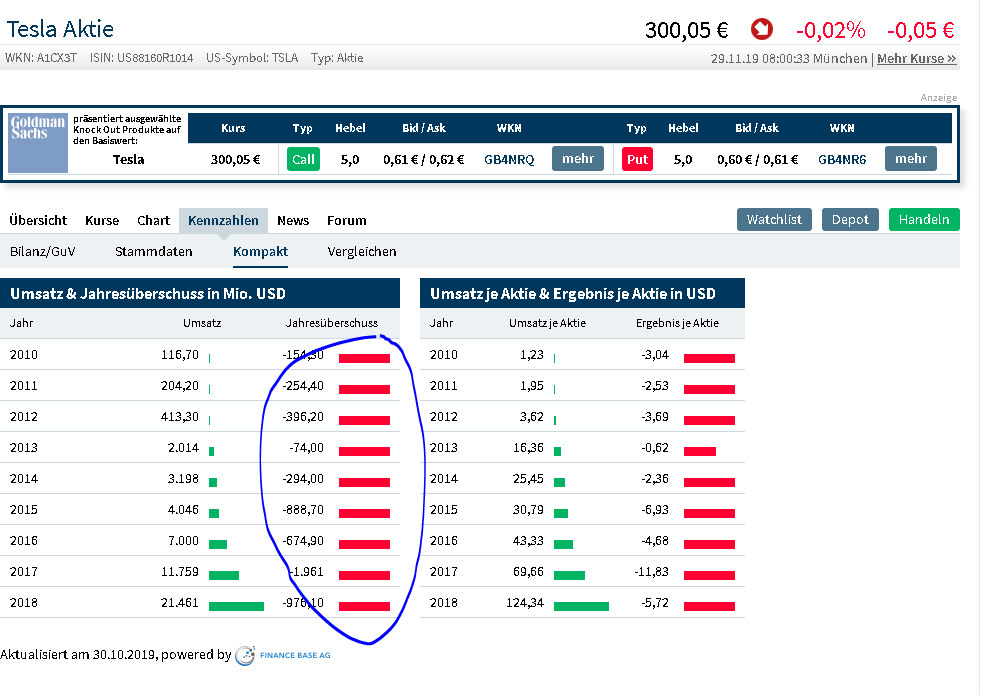The height and width of the screenshot is (695, 982).
Task: Click the red 2013 Ergebnis je Aktie bar
Action: [700, 451]
